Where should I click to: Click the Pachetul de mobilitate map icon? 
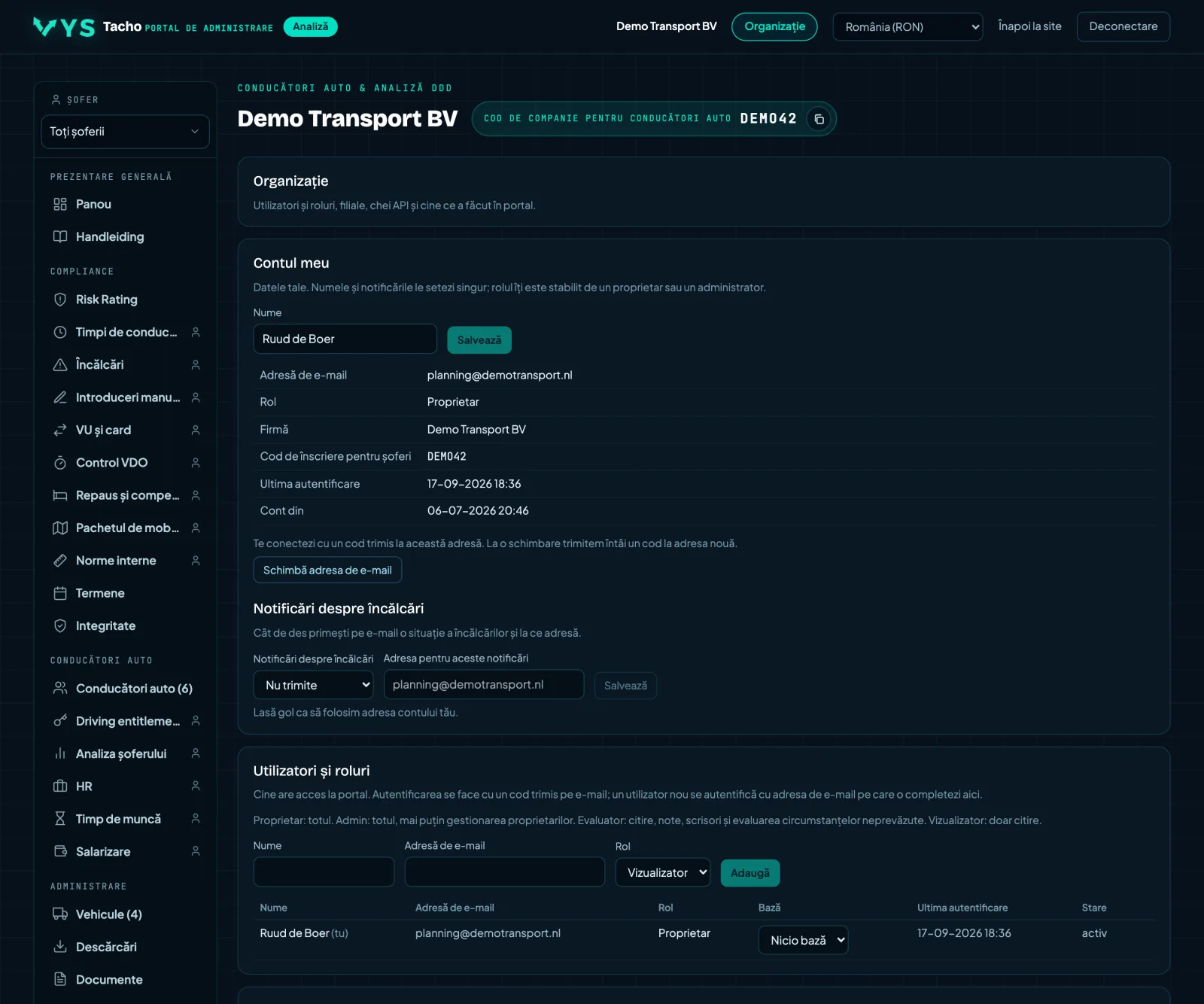click(60, 528)
